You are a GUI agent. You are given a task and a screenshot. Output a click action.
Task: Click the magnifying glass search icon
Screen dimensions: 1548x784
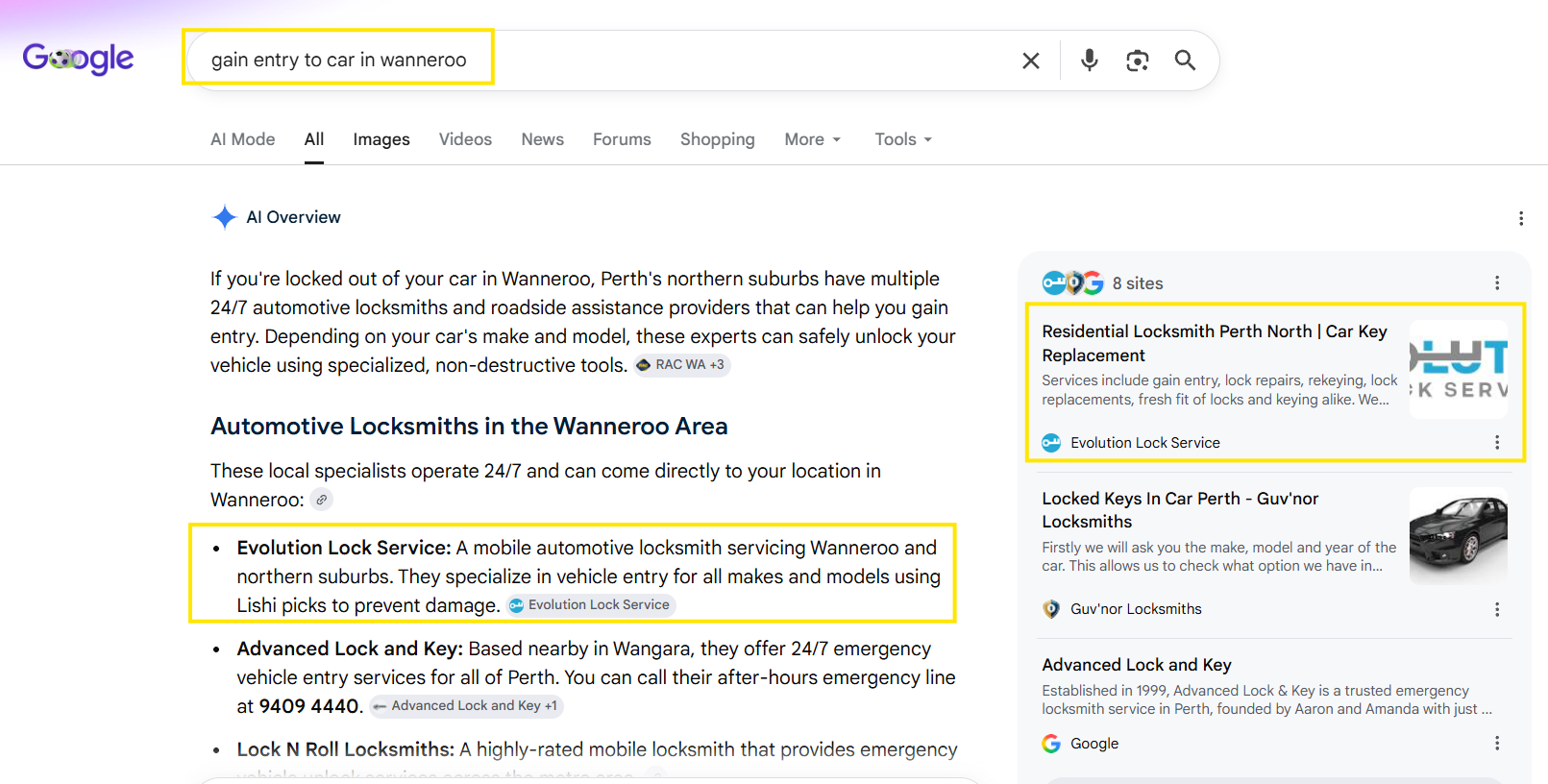pyautogui.click(x=1185, y=61)
